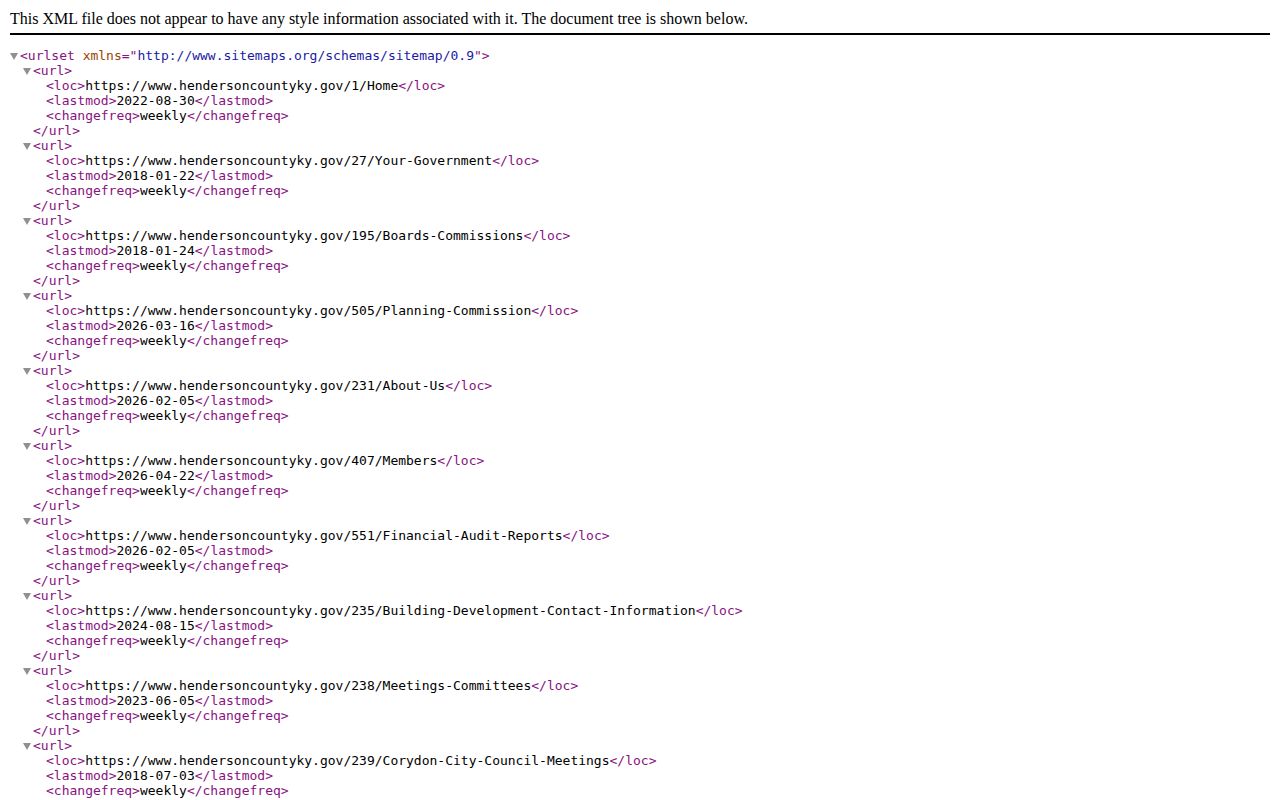Click the 231/About-Us loc URL
This screenshot has width=1280, height=800.
click(x=265, y=386)
